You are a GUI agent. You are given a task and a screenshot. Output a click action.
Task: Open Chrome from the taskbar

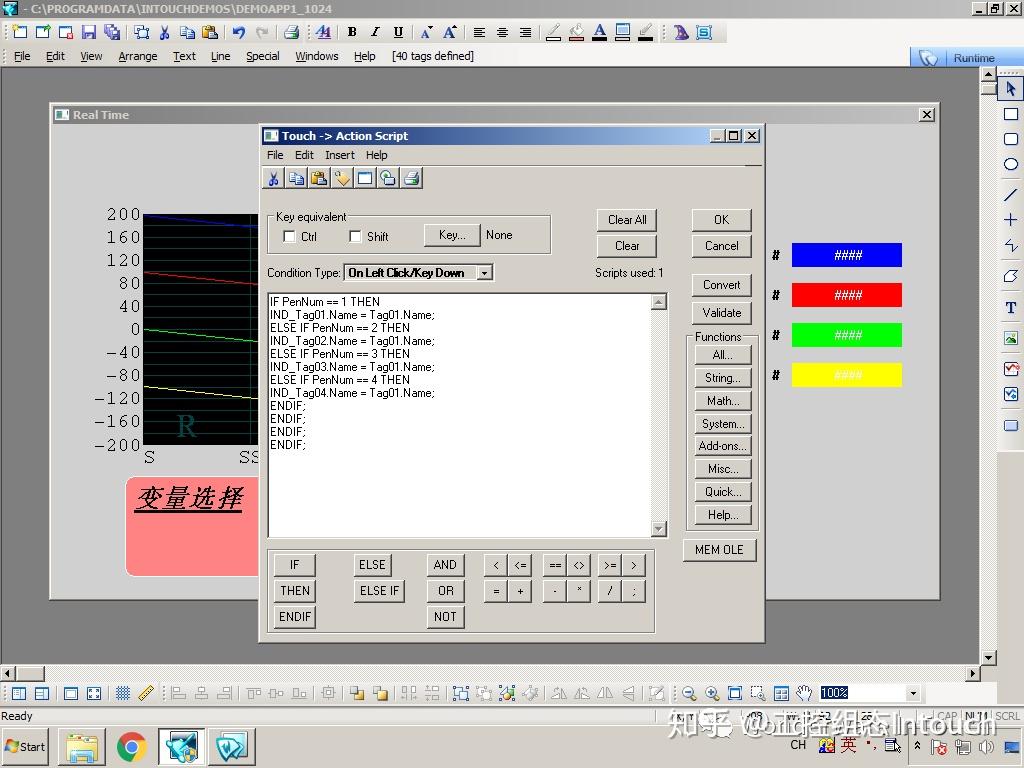(x=131, y=746)
